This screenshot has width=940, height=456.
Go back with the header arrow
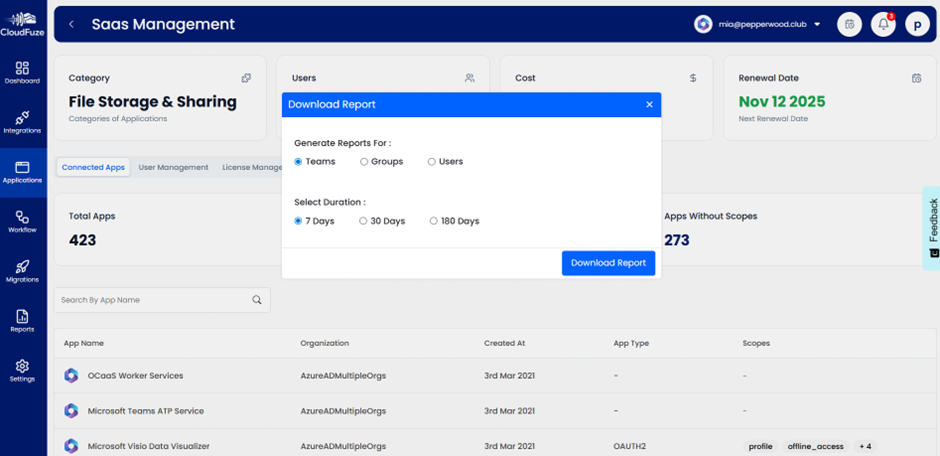[71, 25]
